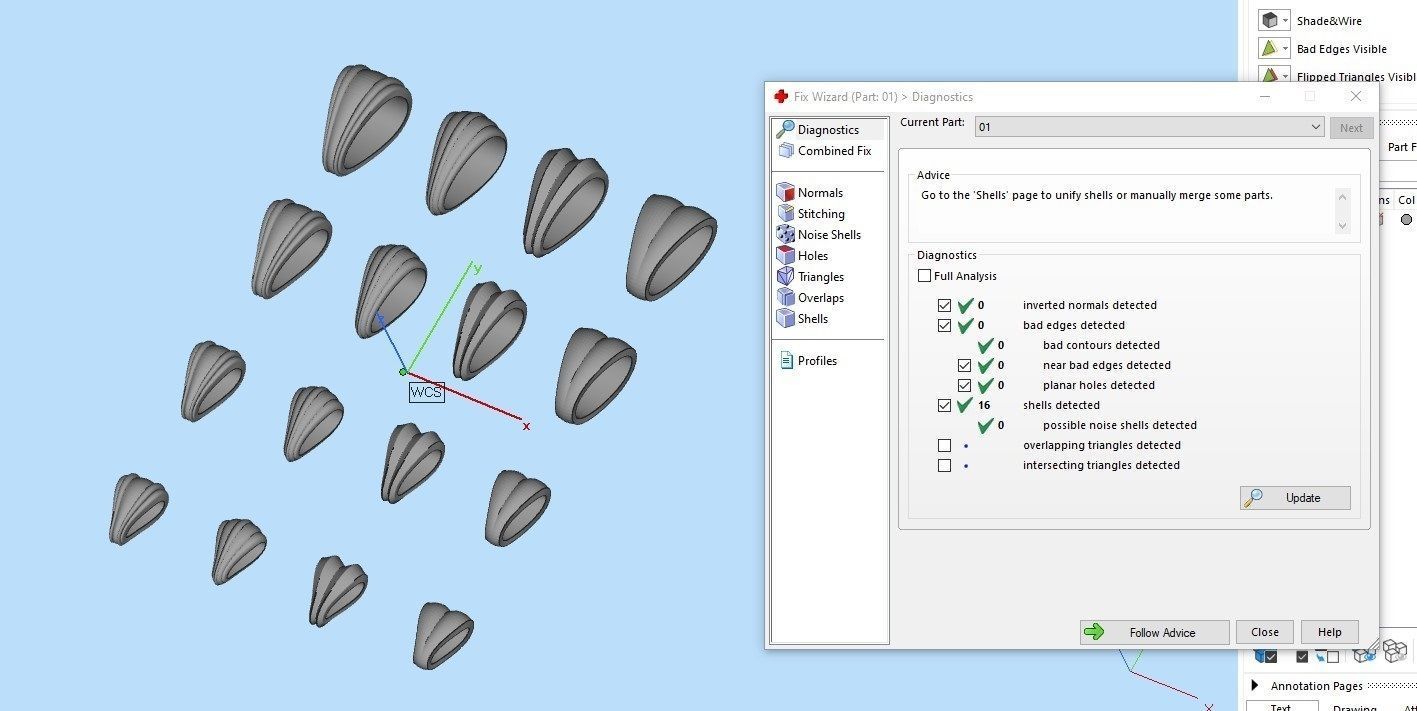Open the Profiles page
The height and width of the screenshot is (711, 1417).
[819, 361]
